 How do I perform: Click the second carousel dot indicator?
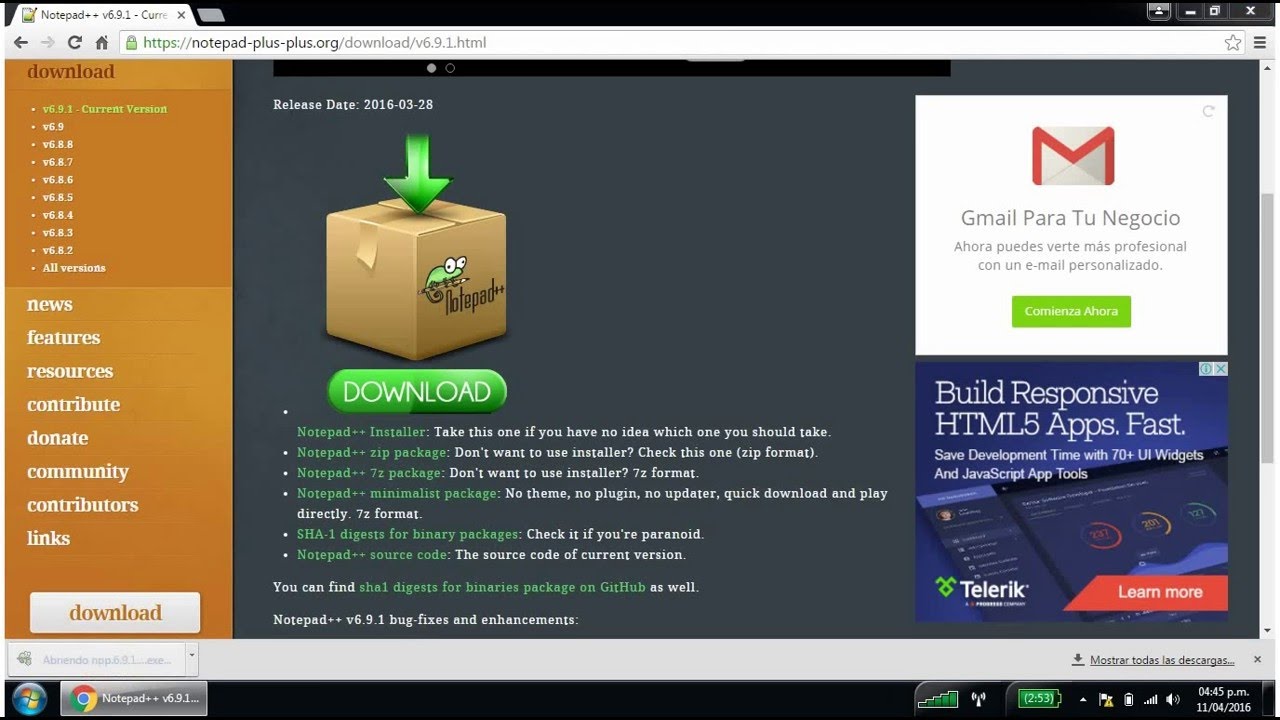450,68
